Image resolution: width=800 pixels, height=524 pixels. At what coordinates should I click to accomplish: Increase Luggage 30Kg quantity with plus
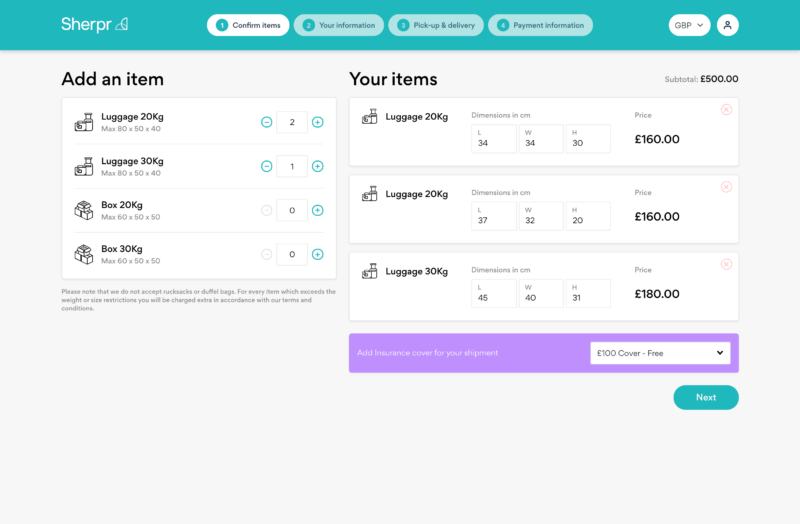coord(317,166)
